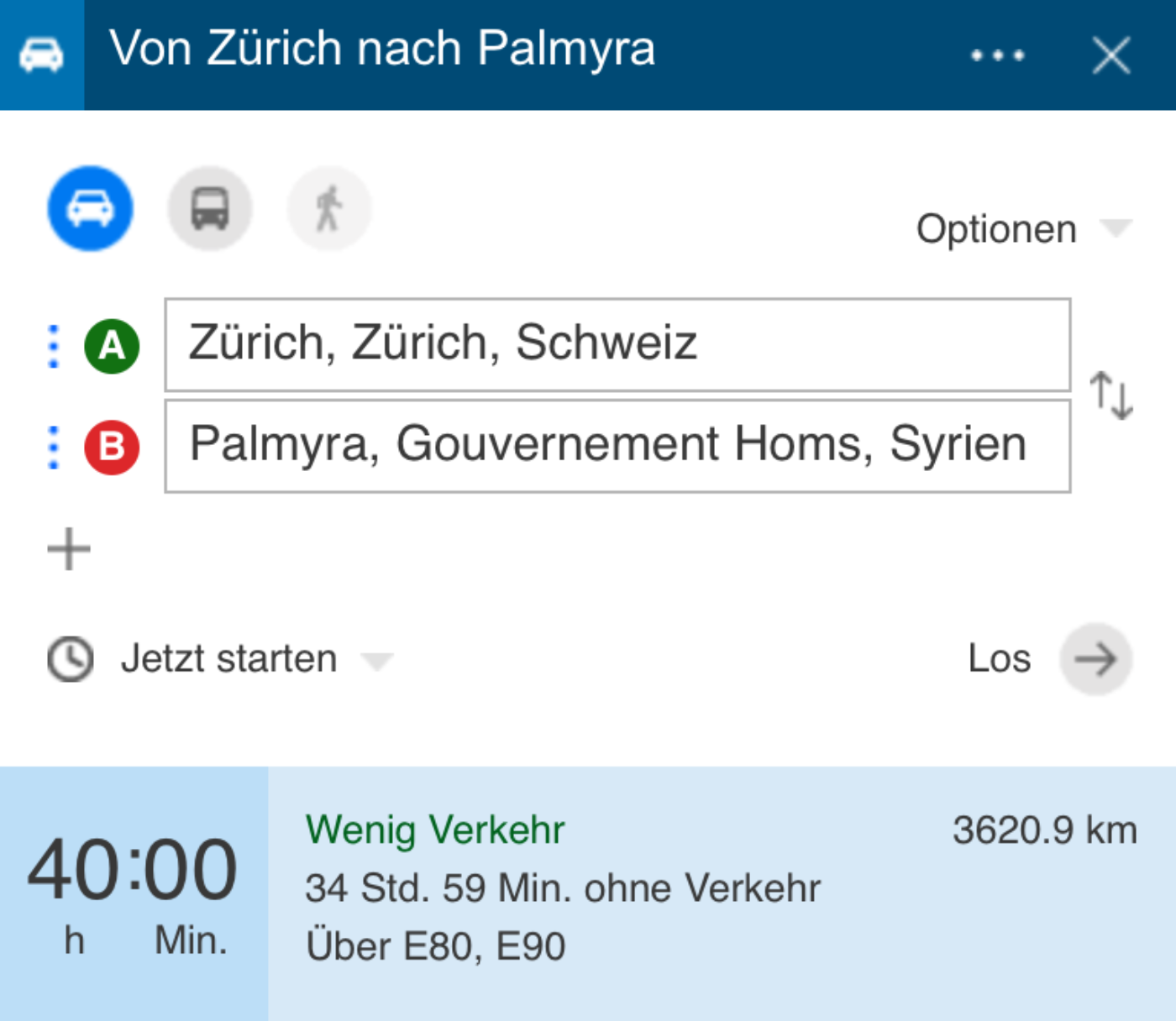Screen dimensions: 1176x1021
Task: Click the arrow icon beside Los
Action: 1096,660
